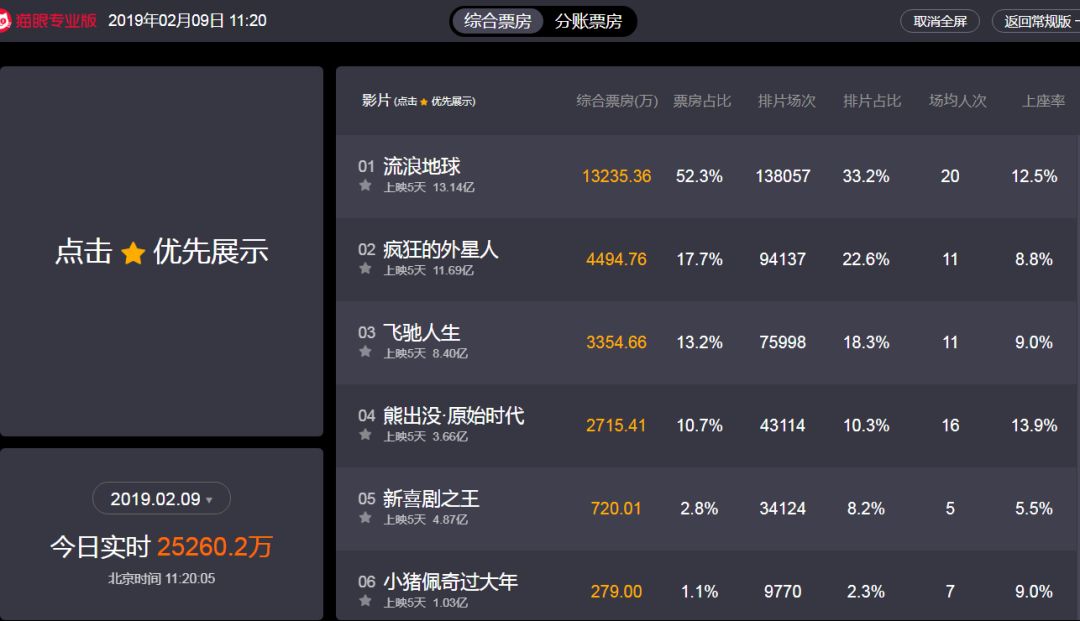Click the 排片场次 column header
The image size is (1080, 621).
click(787, 101)
